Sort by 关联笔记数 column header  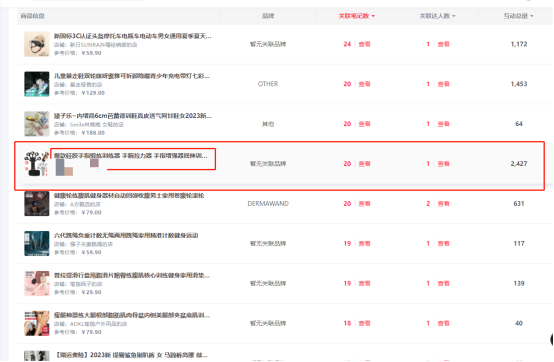tap(356, 16)
